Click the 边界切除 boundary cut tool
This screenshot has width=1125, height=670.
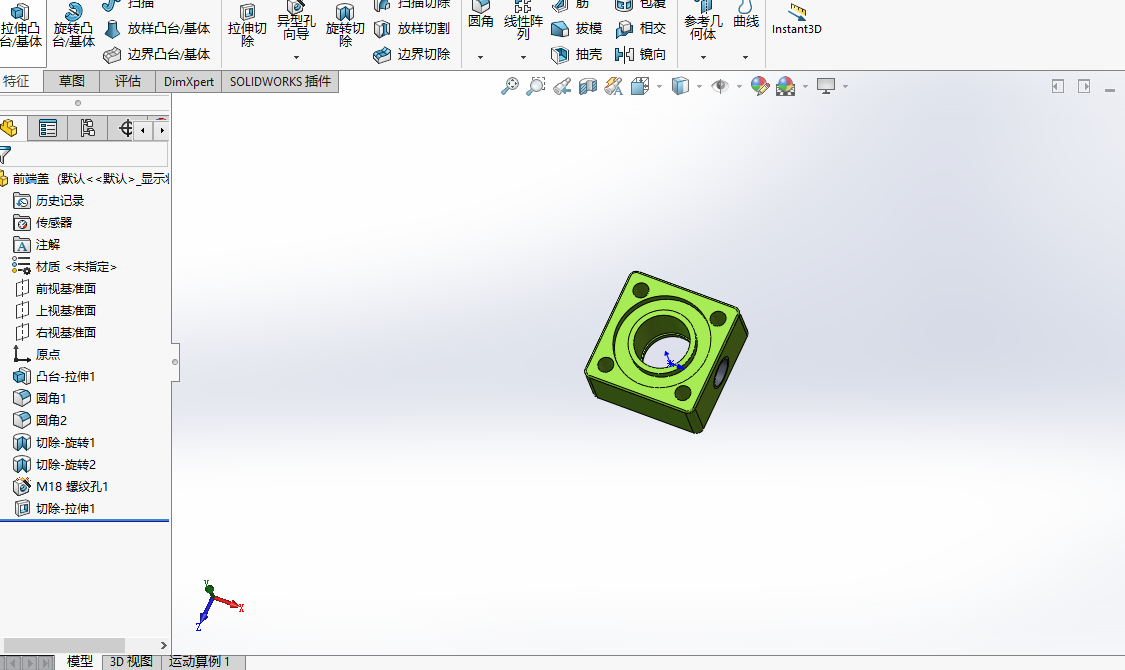tap(412, 55)
